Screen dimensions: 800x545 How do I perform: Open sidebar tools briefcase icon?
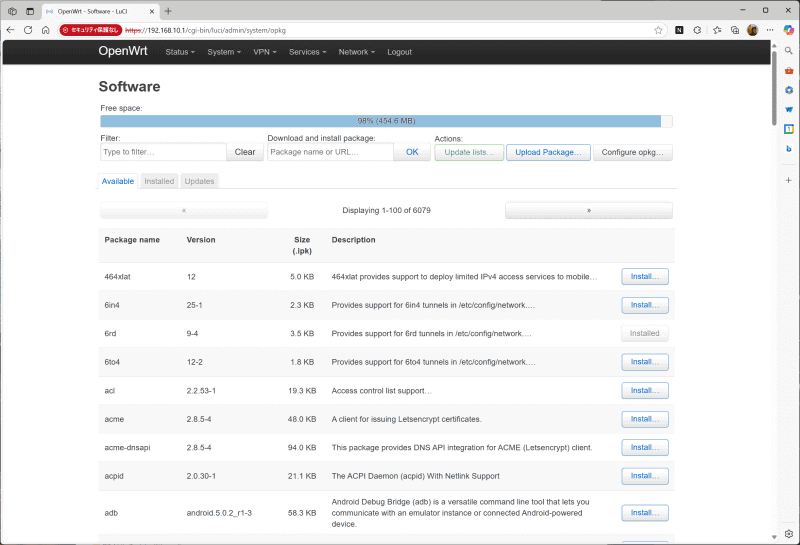pyautogui.click(x=789, y=70)
